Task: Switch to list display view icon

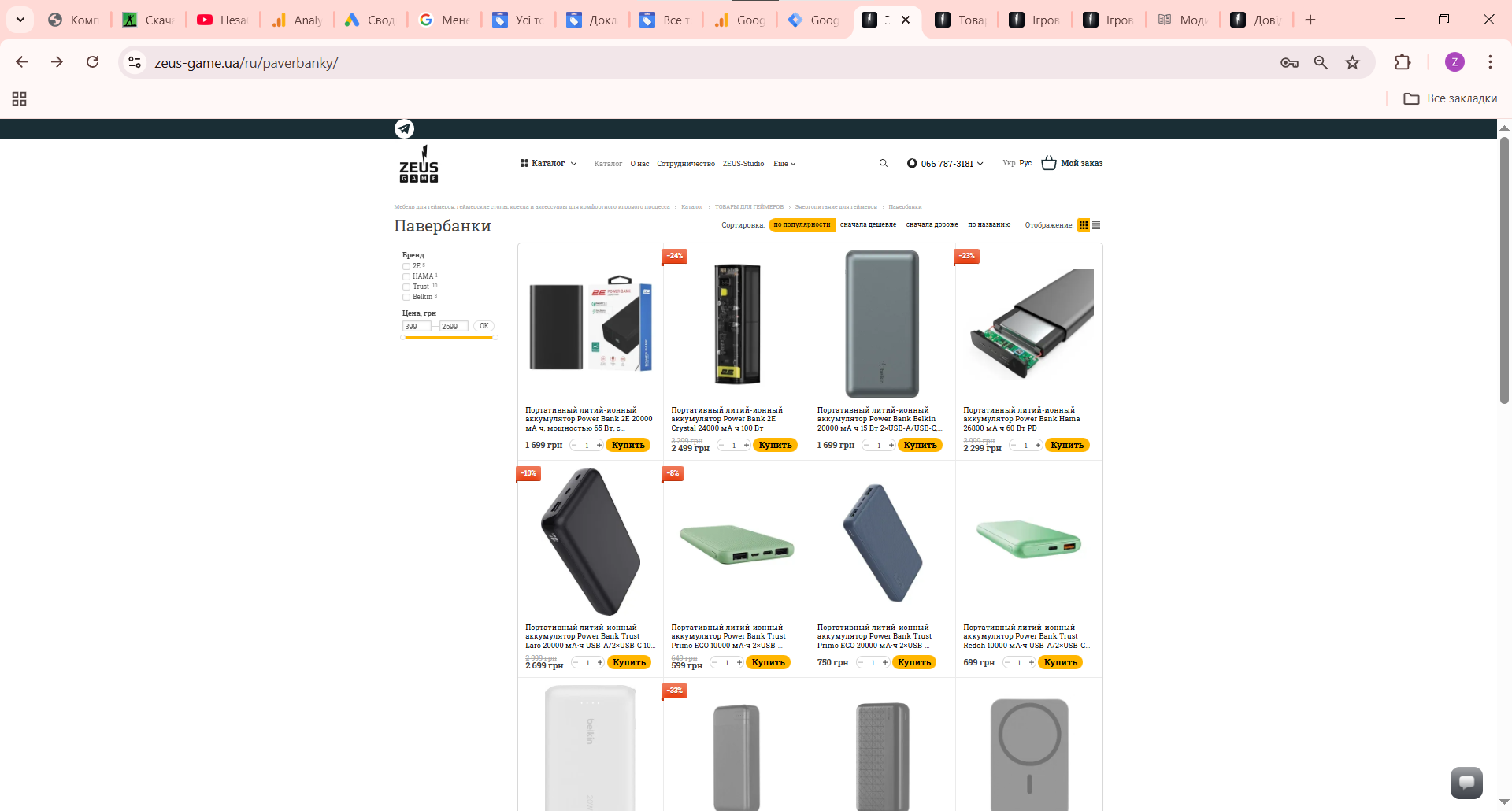Action: click(x=1096, y=225)
